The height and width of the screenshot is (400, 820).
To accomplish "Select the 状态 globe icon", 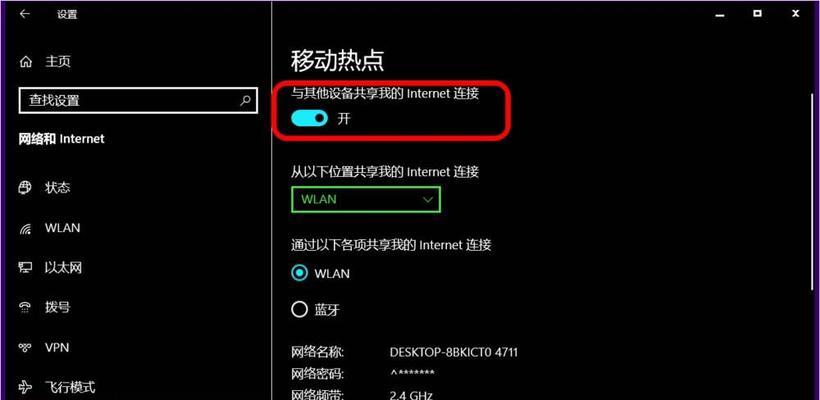I will [x=25, y=187].
